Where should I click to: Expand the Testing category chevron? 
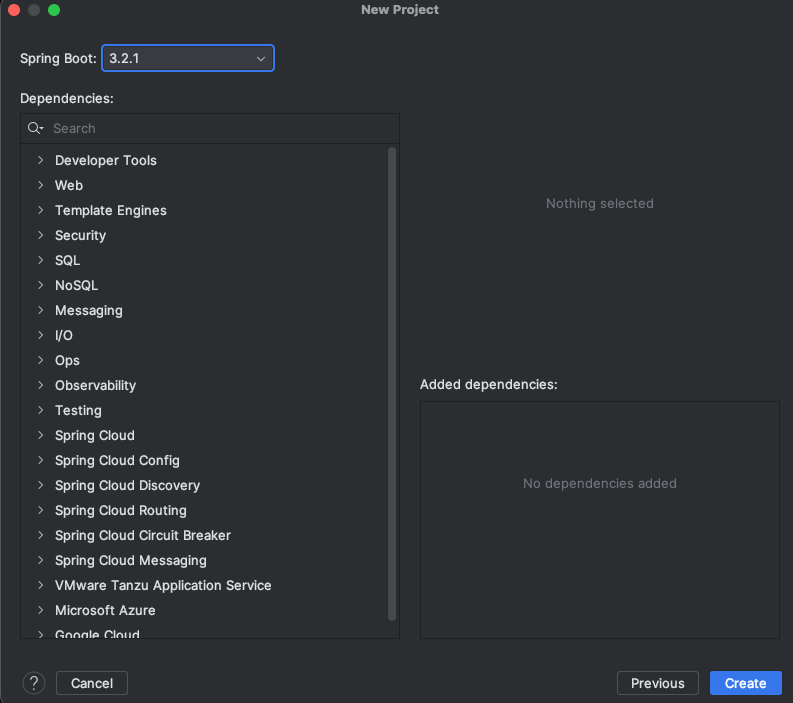pyautogui.click(x=40, y=410)
